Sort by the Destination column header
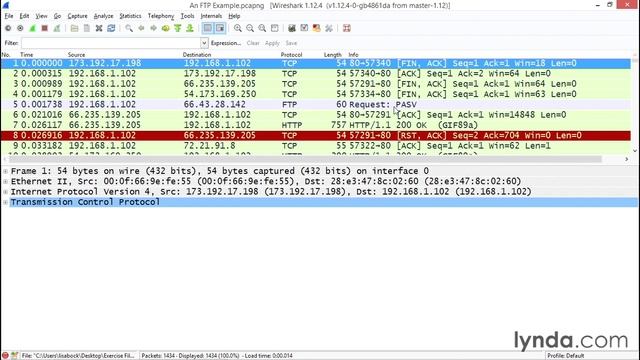Viewport: 640px width, 360px height. pos(197,55)
